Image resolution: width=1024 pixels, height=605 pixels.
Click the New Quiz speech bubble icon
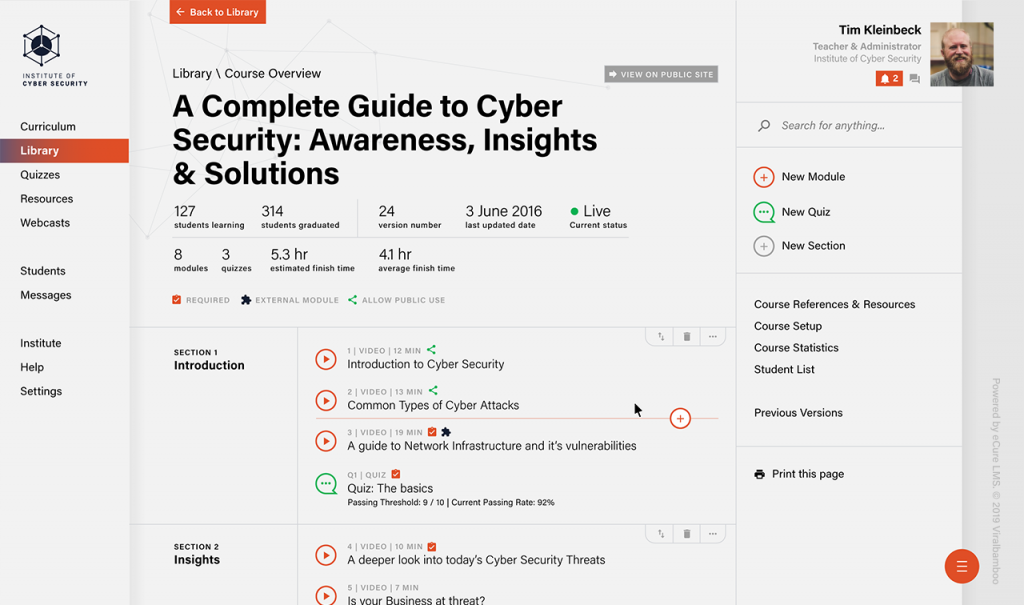point(763,212)
